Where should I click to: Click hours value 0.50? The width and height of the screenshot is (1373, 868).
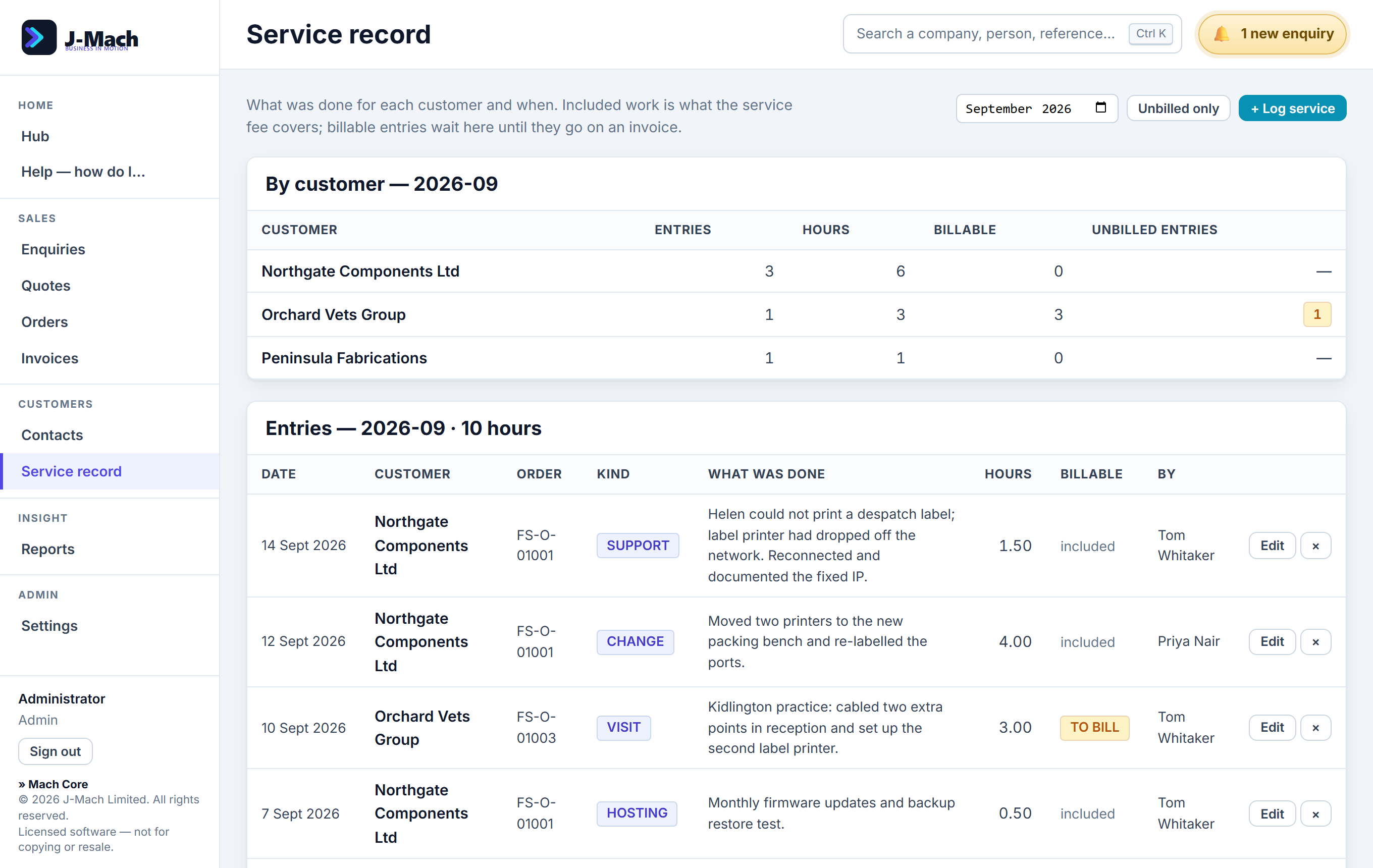click(1015, 814)
